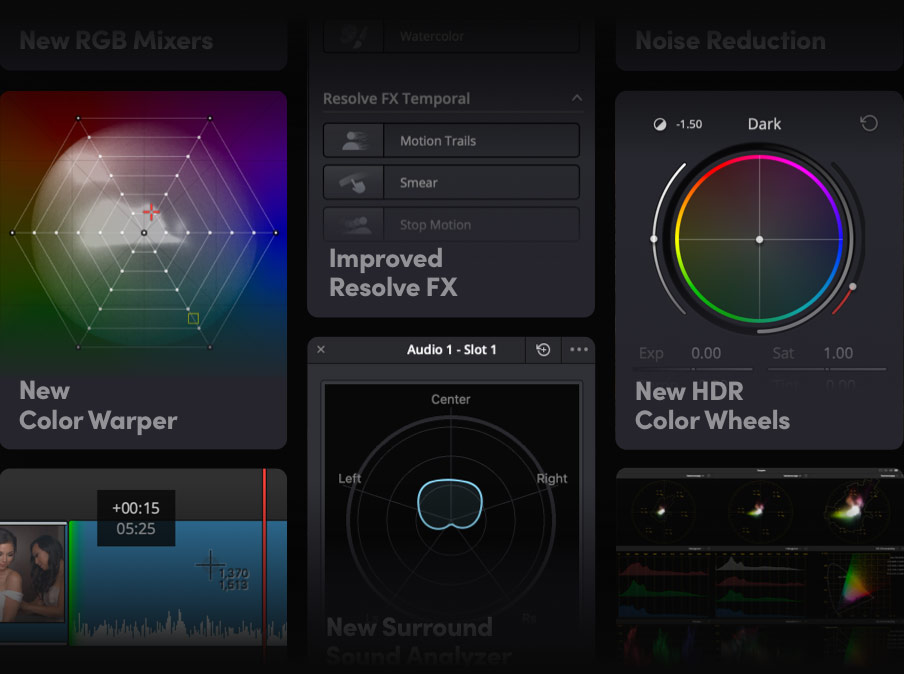Image resolution: width=904 pixels, height=674 pixels.
Task: Select the Motion Trails effect icon
Action: [x=352, y=140]
